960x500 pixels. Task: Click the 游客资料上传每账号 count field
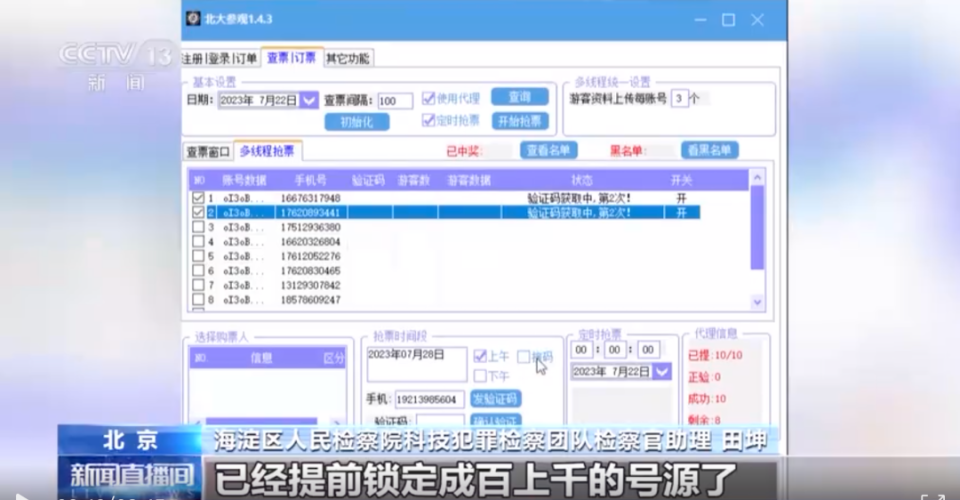pyautogui.click(x=680, y=99)
